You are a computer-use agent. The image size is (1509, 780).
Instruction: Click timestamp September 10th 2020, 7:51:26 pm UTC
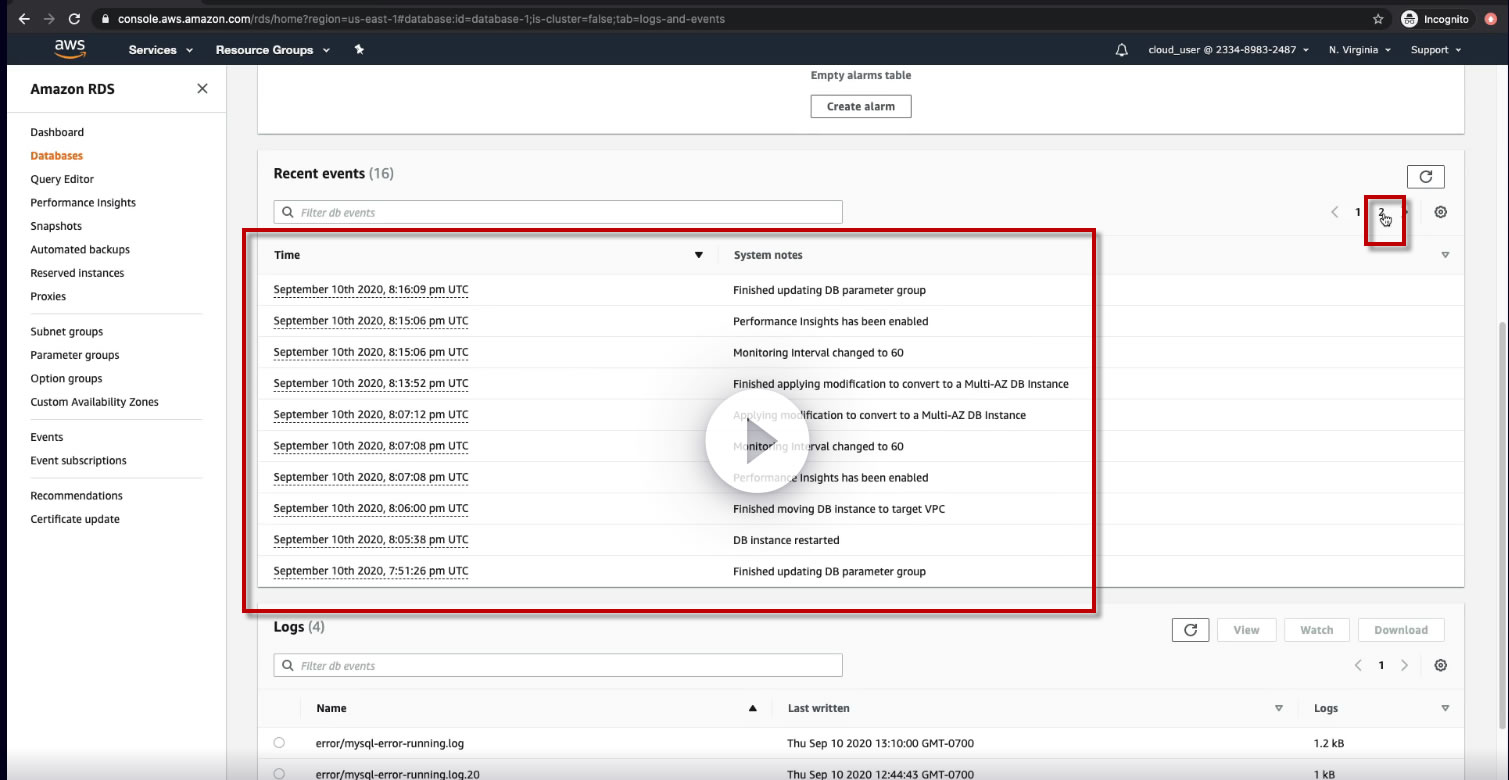[371, 572]
